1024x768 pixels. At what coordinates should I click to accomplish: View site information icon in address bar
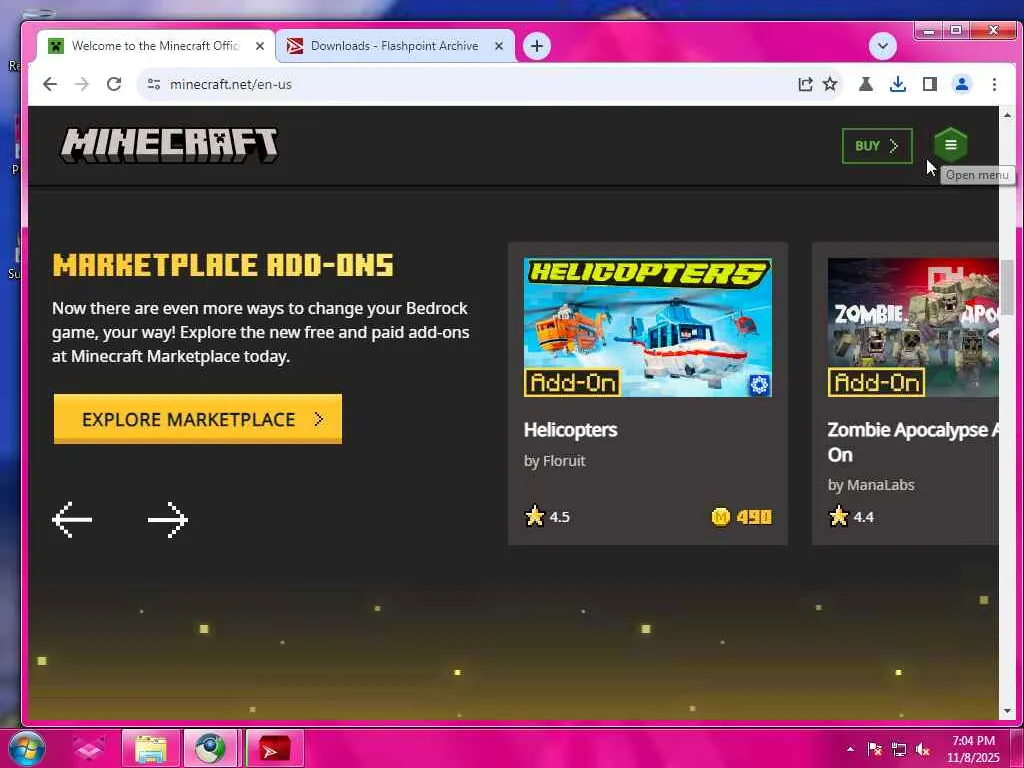pyautogui.click(x=153, y=84)
